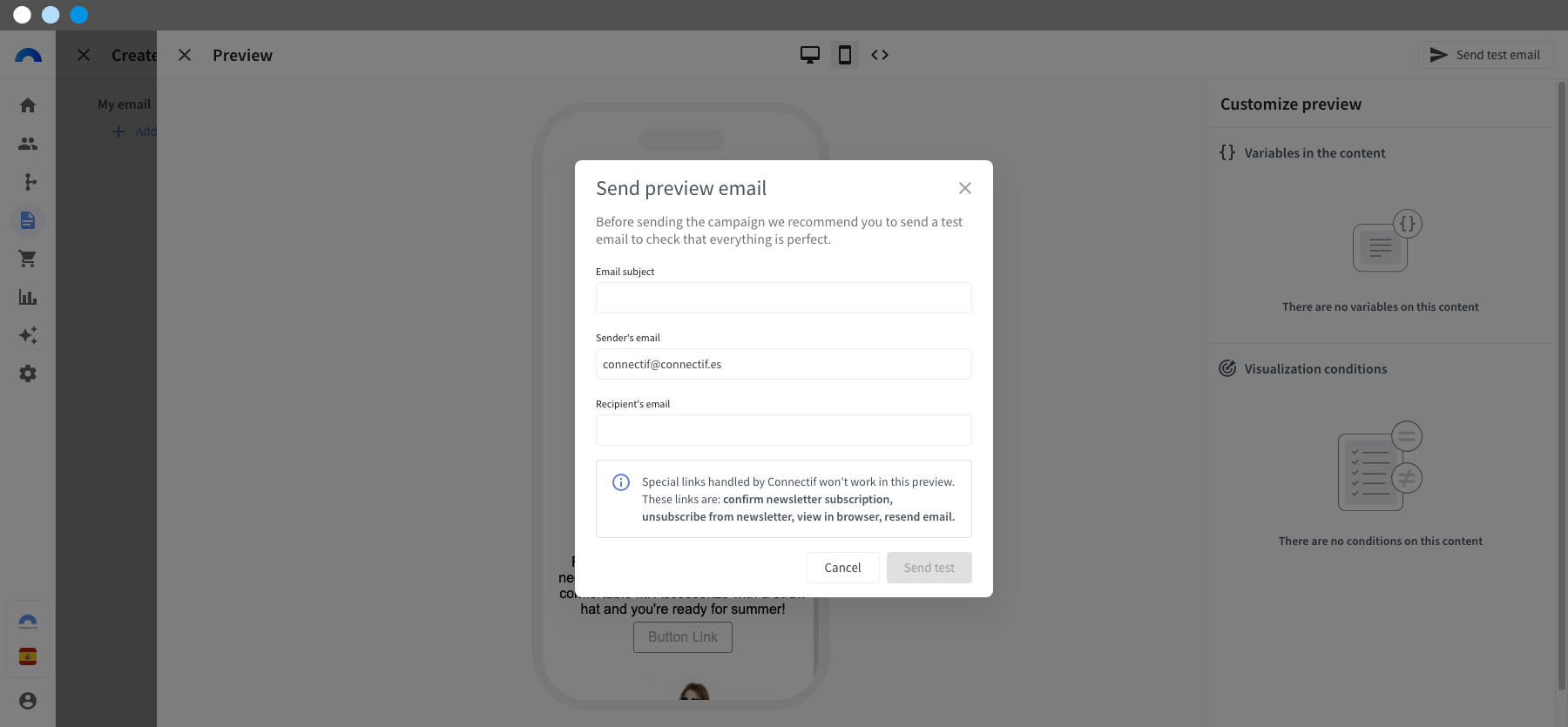Open the Workflows branch icon in sidebar
Image resolution: width=1568 pixels, height=727 pixels.
(x=28, y=182)
